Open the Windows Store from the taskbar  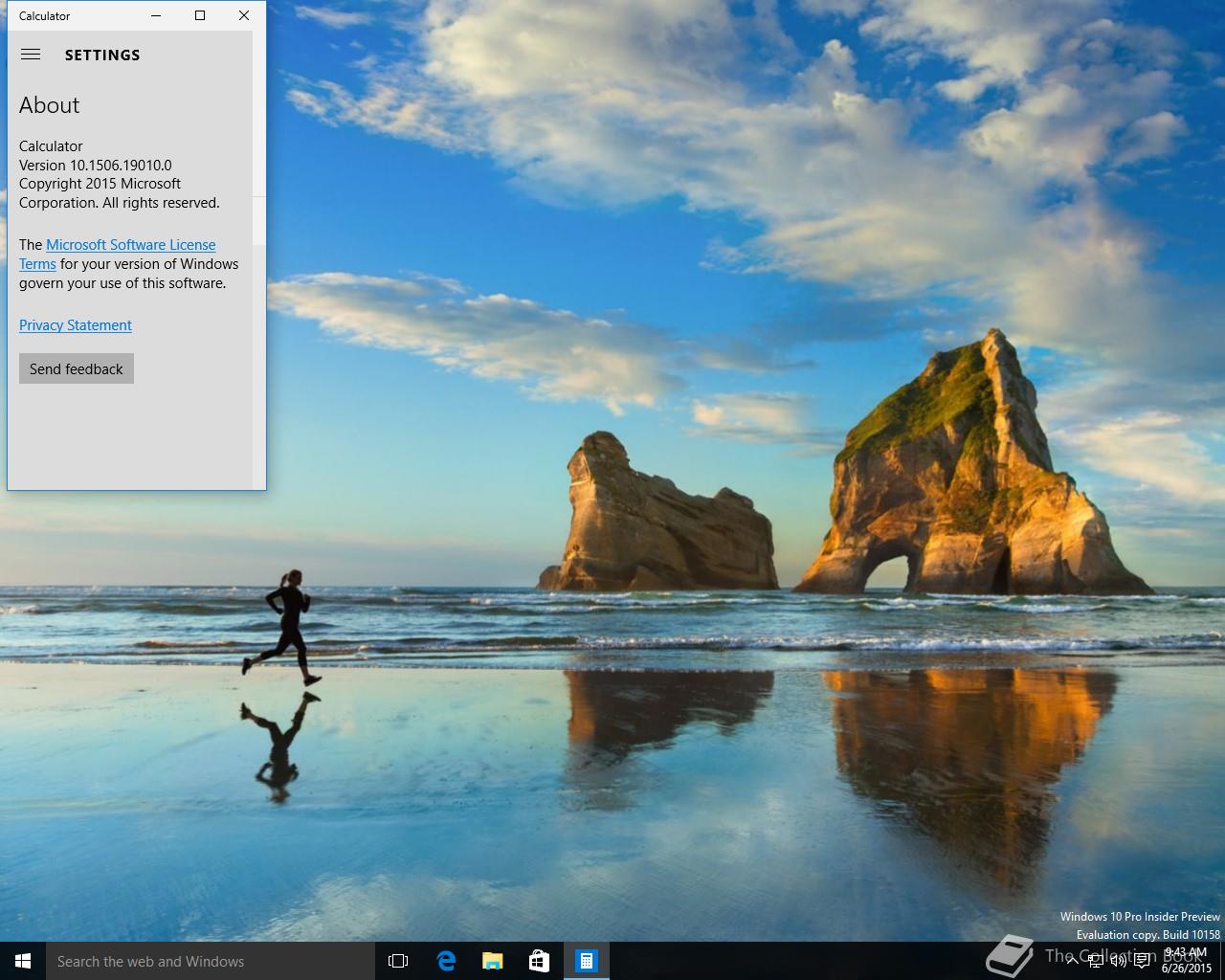coord(540,961)
